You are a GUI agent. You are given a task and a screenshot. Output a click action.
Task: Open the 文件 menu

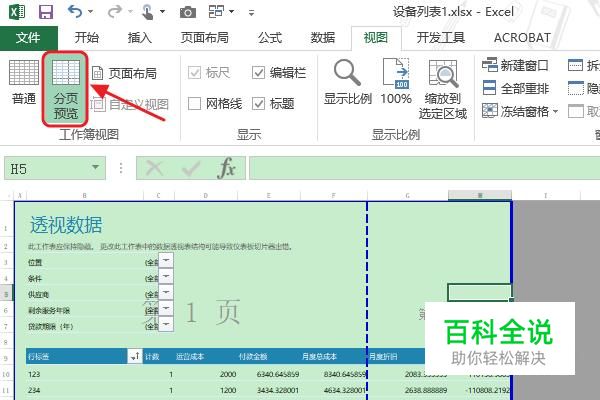[x=29, y=38]
